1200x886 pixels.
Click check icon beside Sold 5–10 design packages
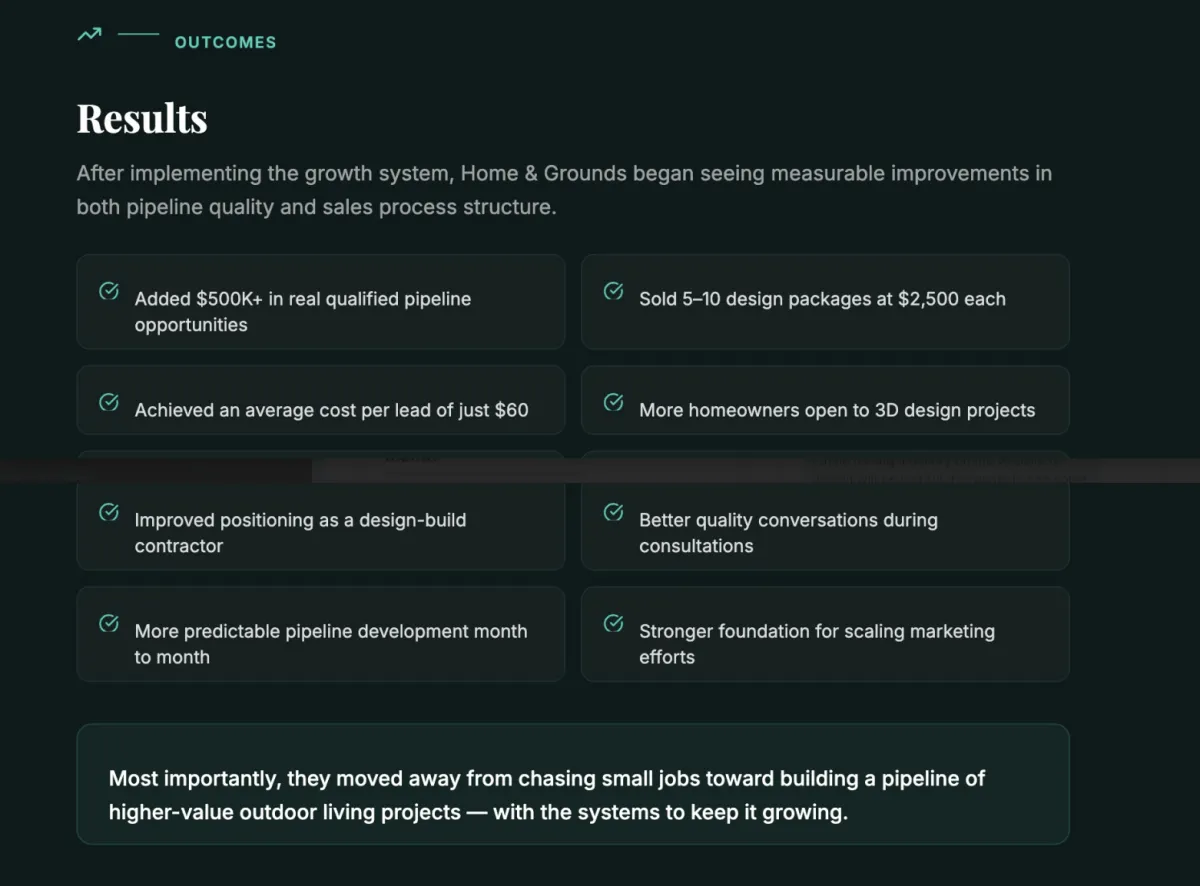coord(614,291)
